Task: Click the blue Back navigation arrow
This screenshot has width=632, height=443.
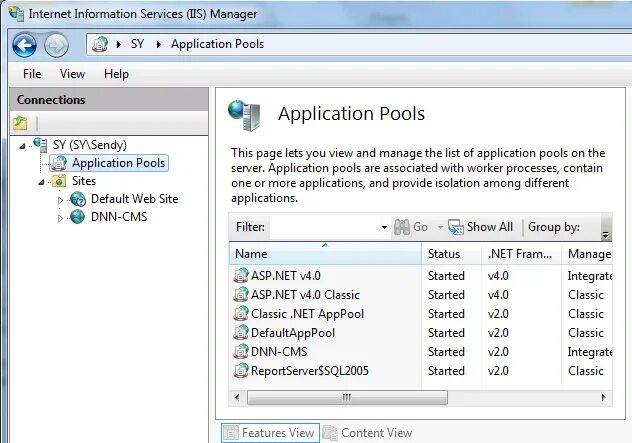Action: pos(25,45)
